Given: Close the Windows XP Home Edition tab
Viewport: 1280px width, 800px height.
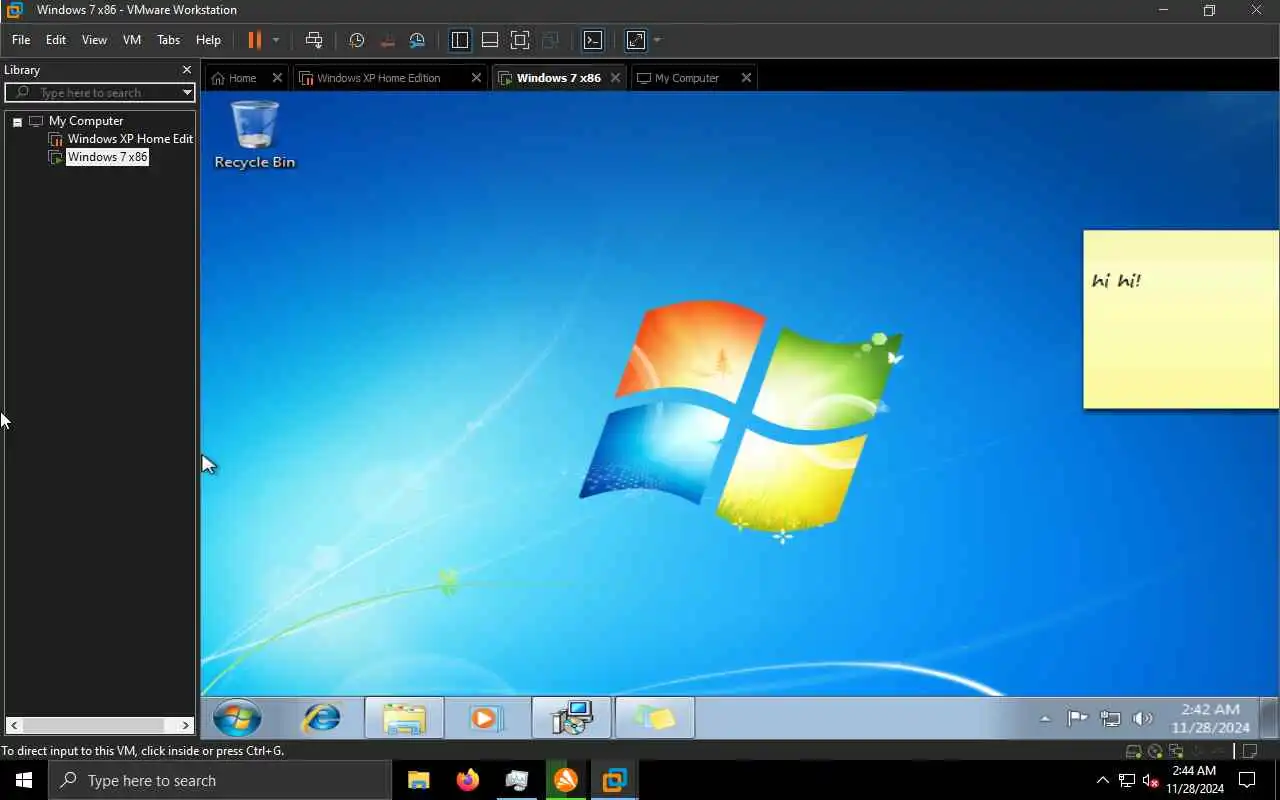Looking at the screenshot, I should coord(476,78).
